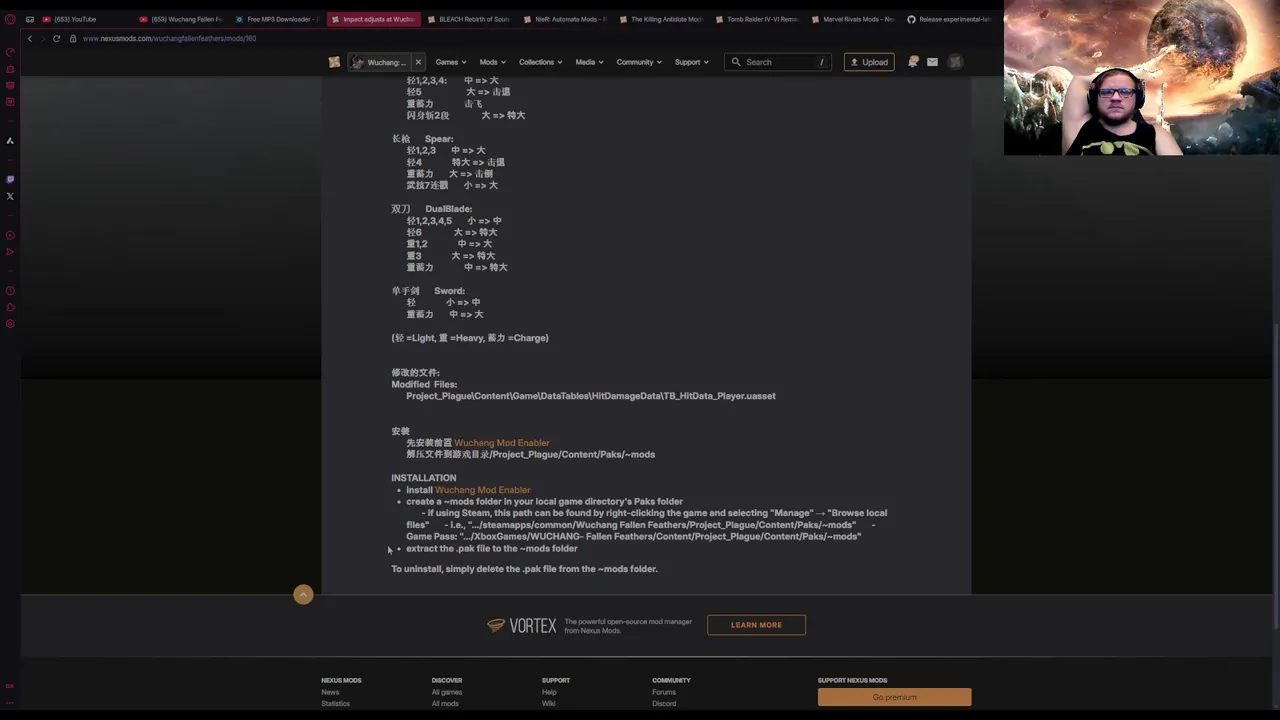Reload the page using the refresh icon
The height and width of the screenshot is (720, 1280).
[x=57, y=38]
